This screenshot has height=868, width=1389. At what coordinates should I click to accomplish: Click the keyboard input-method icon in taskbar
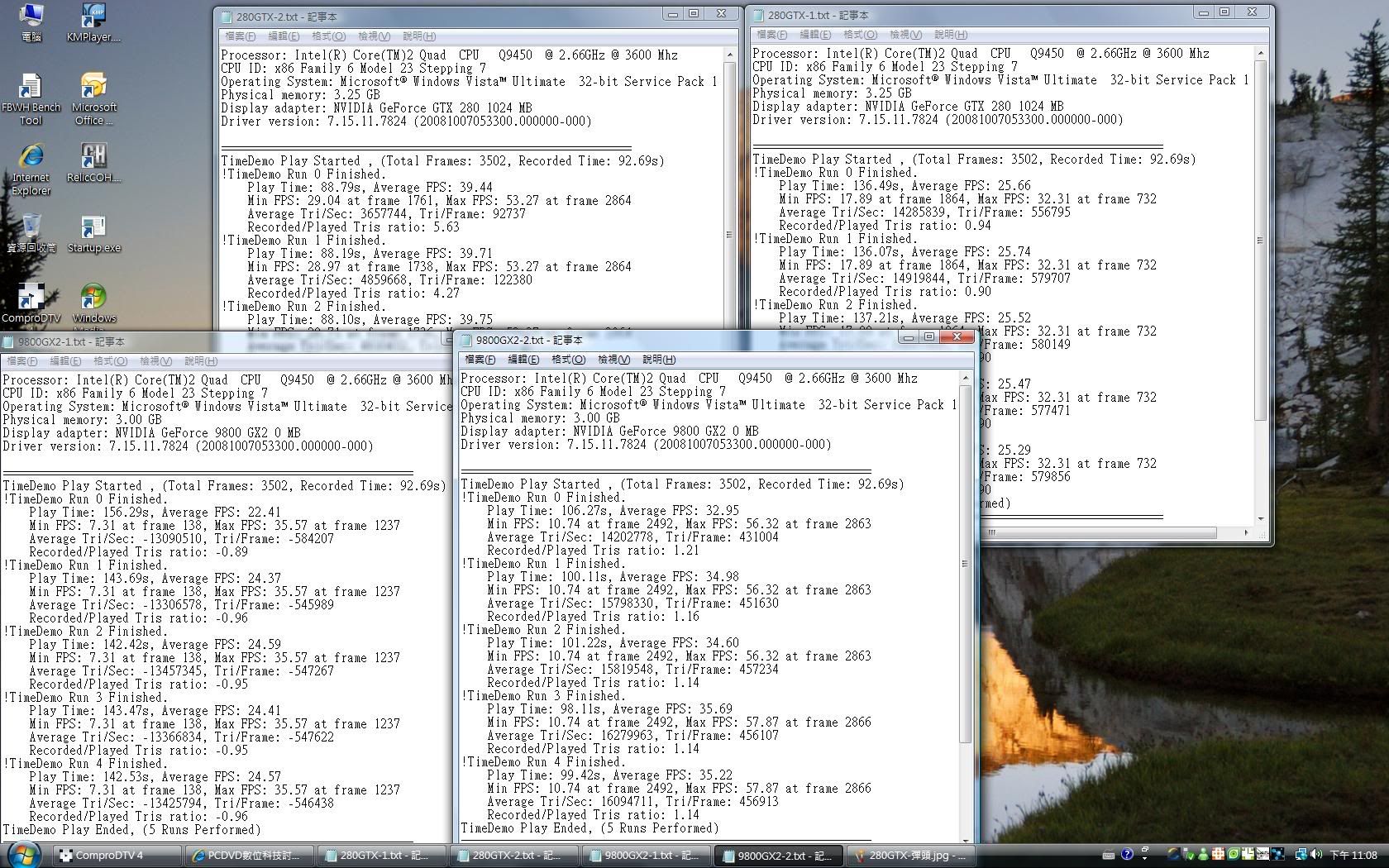1109,856
